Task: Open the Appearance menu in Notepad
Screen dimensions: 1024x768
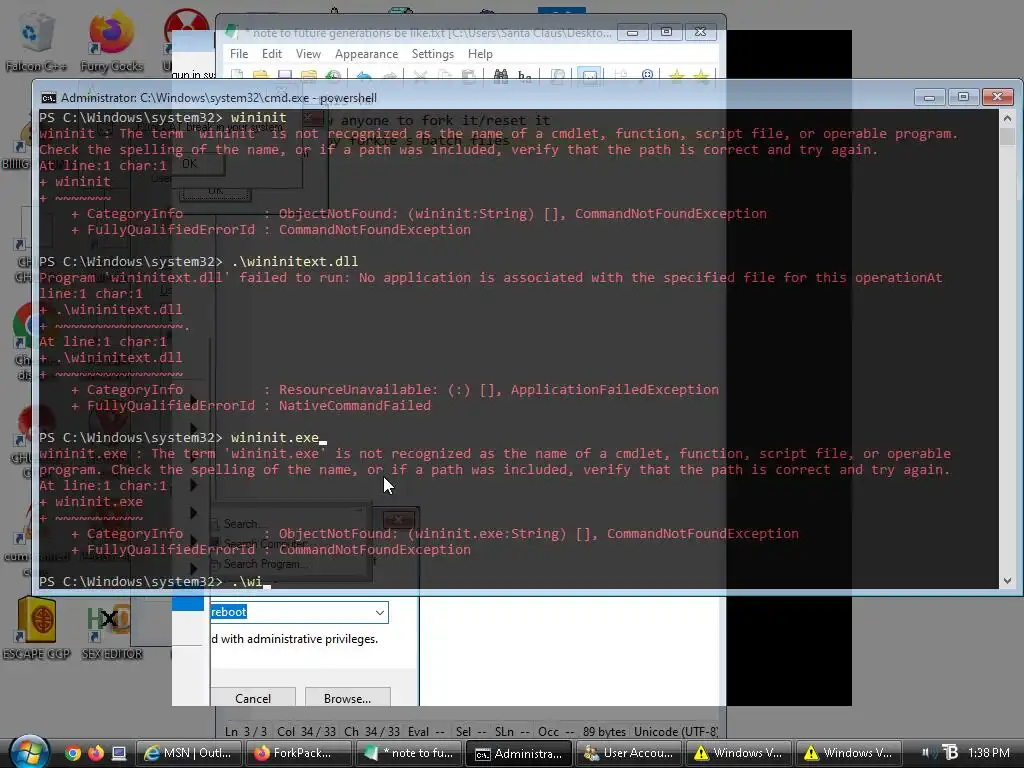Action: [x=366, y=54]
